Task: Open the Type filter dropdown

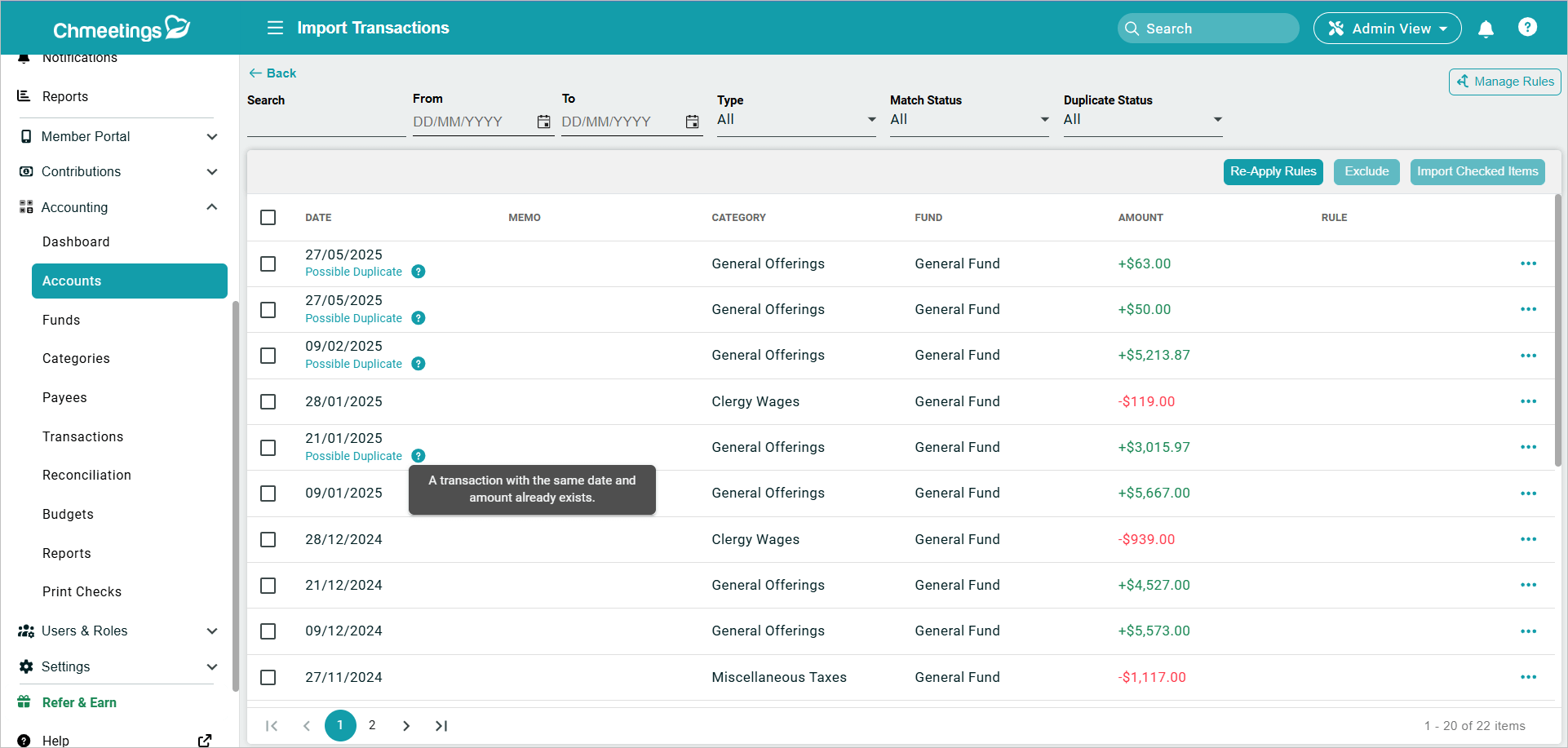Action: click(x=795, y=120)
